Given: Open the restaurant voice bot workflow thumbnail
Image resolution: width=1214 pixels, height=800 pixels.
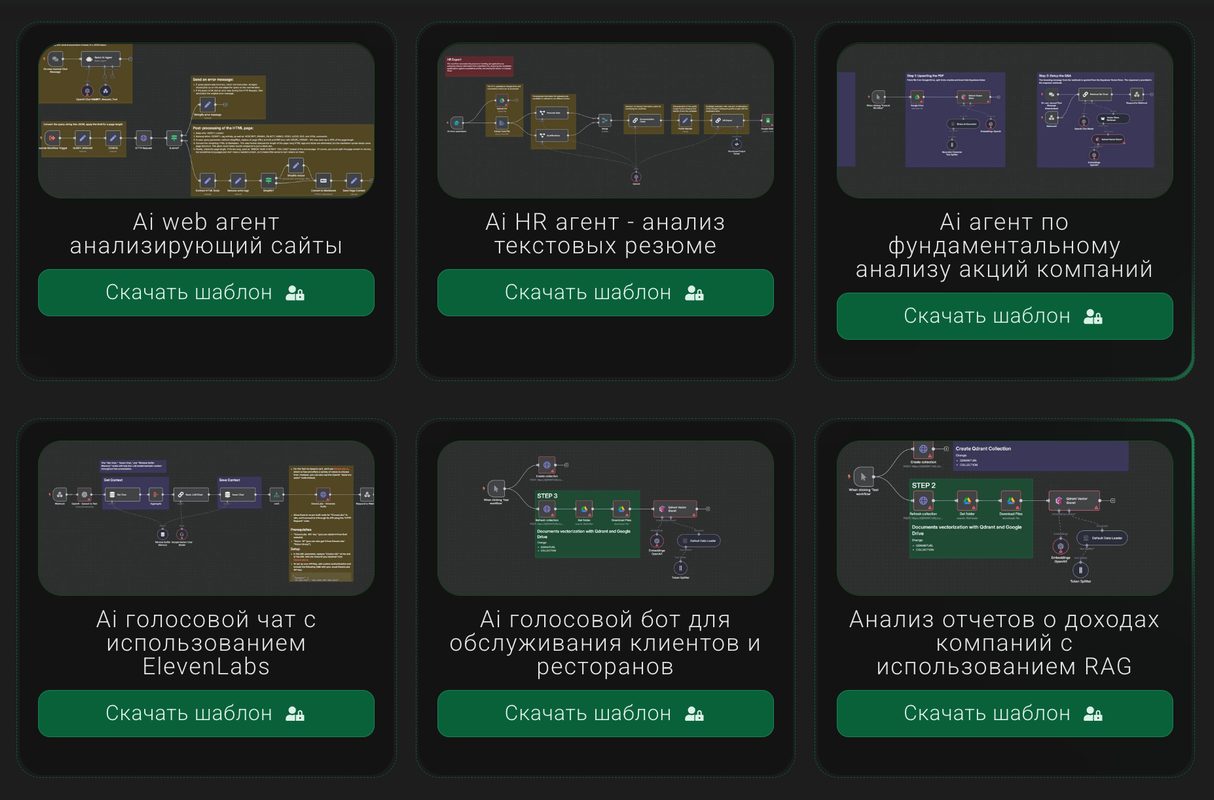Looking at the screenshot, I should 605,518.
